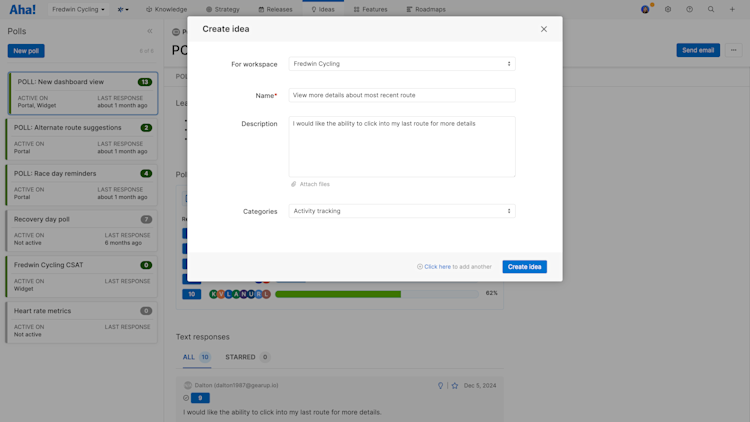The width and height of the screenshot is (750, 422).
Task: Select Fredwin Cycling CSAT poll
Action: pyautogui.click(x=82, y=277)
